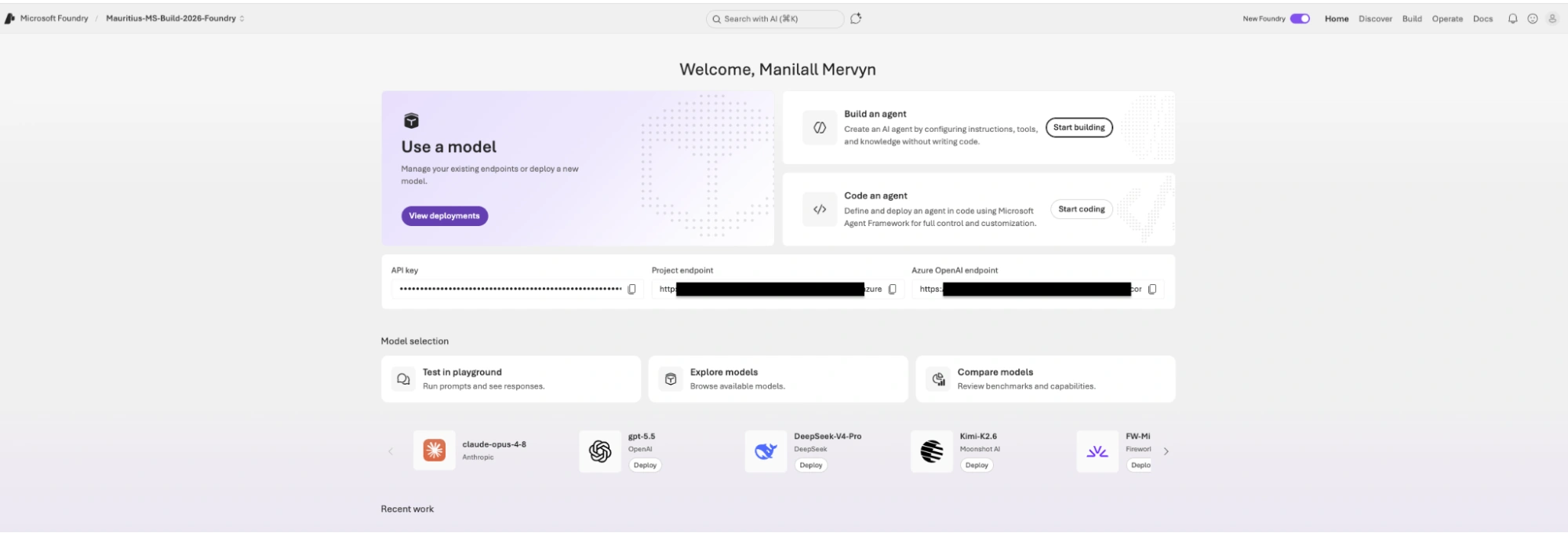
Task: Click the Kimi-K2.6 model name
Action: coord(978,436)
